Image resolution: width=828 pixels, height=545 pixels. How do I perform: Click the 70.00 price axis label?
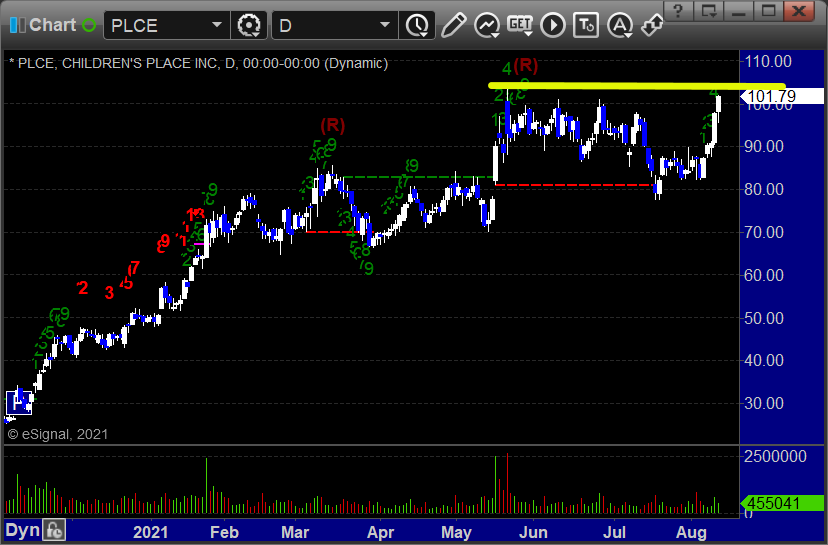[764, 232]
